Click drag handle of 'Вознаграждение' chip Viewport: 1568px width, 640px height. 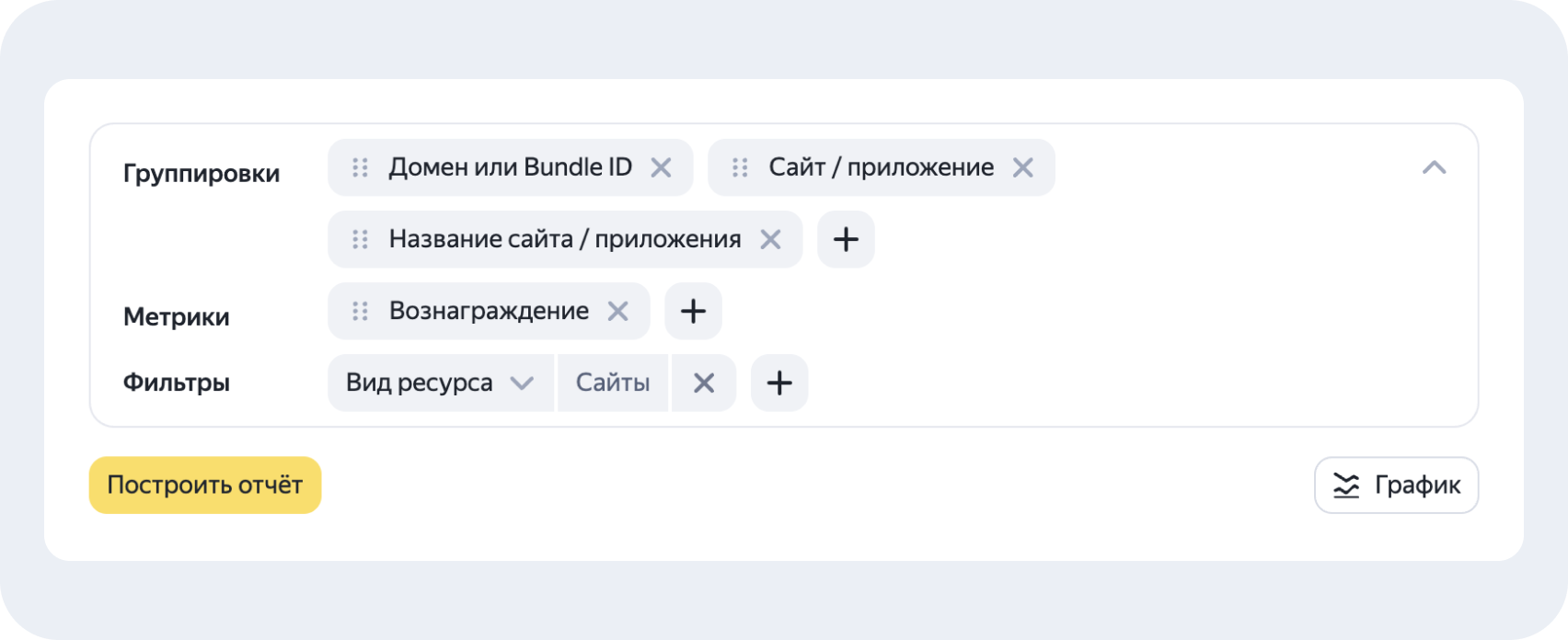(360, 311)
